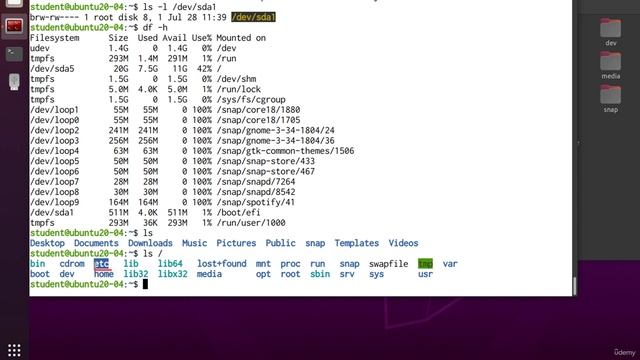Click the Use% column header
Image resolution: width=640 pixels, height=360 pixels.
click(202, 38)
